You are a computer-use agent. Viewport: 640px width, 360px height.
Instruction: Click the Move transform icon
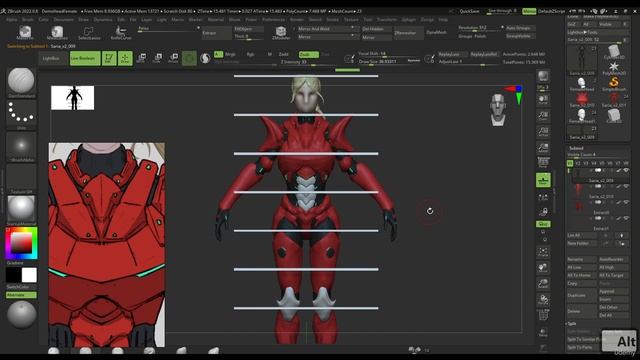[141, 58]
